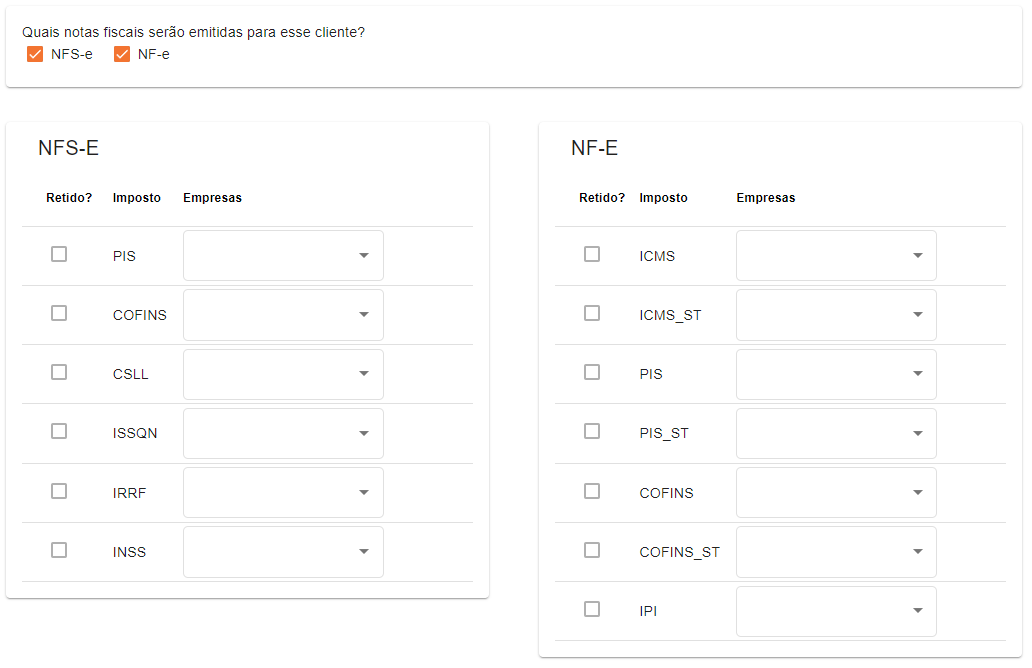Click the dropdown arrow in NF-E PIS row
This screenshot has height=668, width=1032.
[917, 374]
